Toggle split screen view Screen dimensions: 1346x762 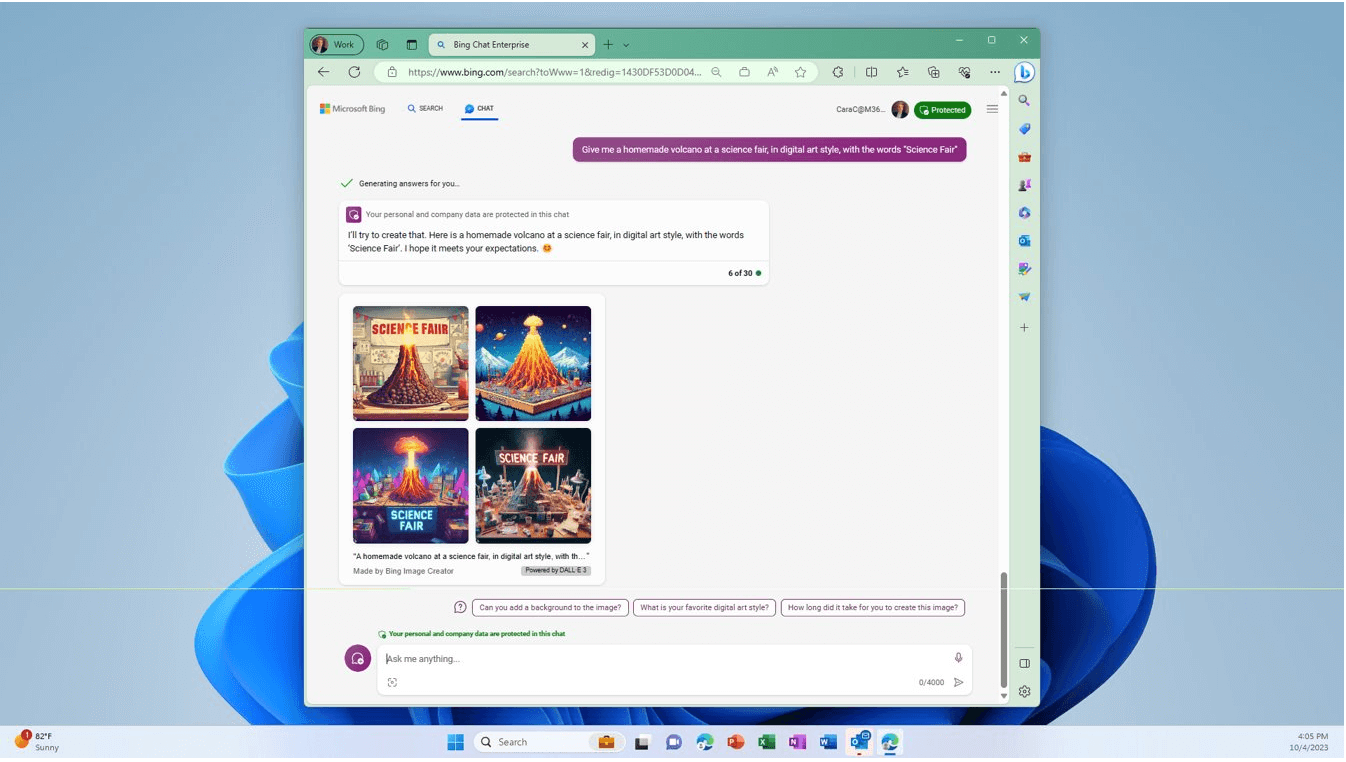[871, 72]
